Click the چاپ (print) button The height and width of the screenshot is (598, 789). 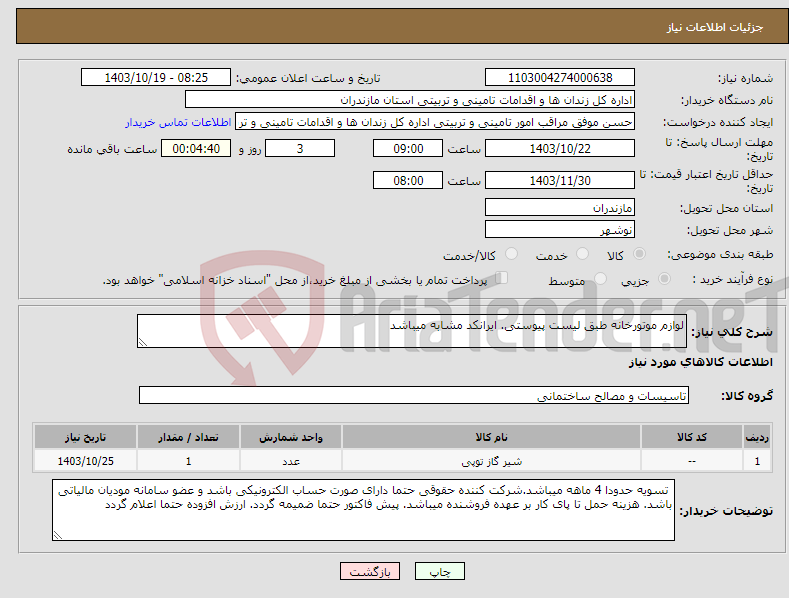(x=439, y=571)
